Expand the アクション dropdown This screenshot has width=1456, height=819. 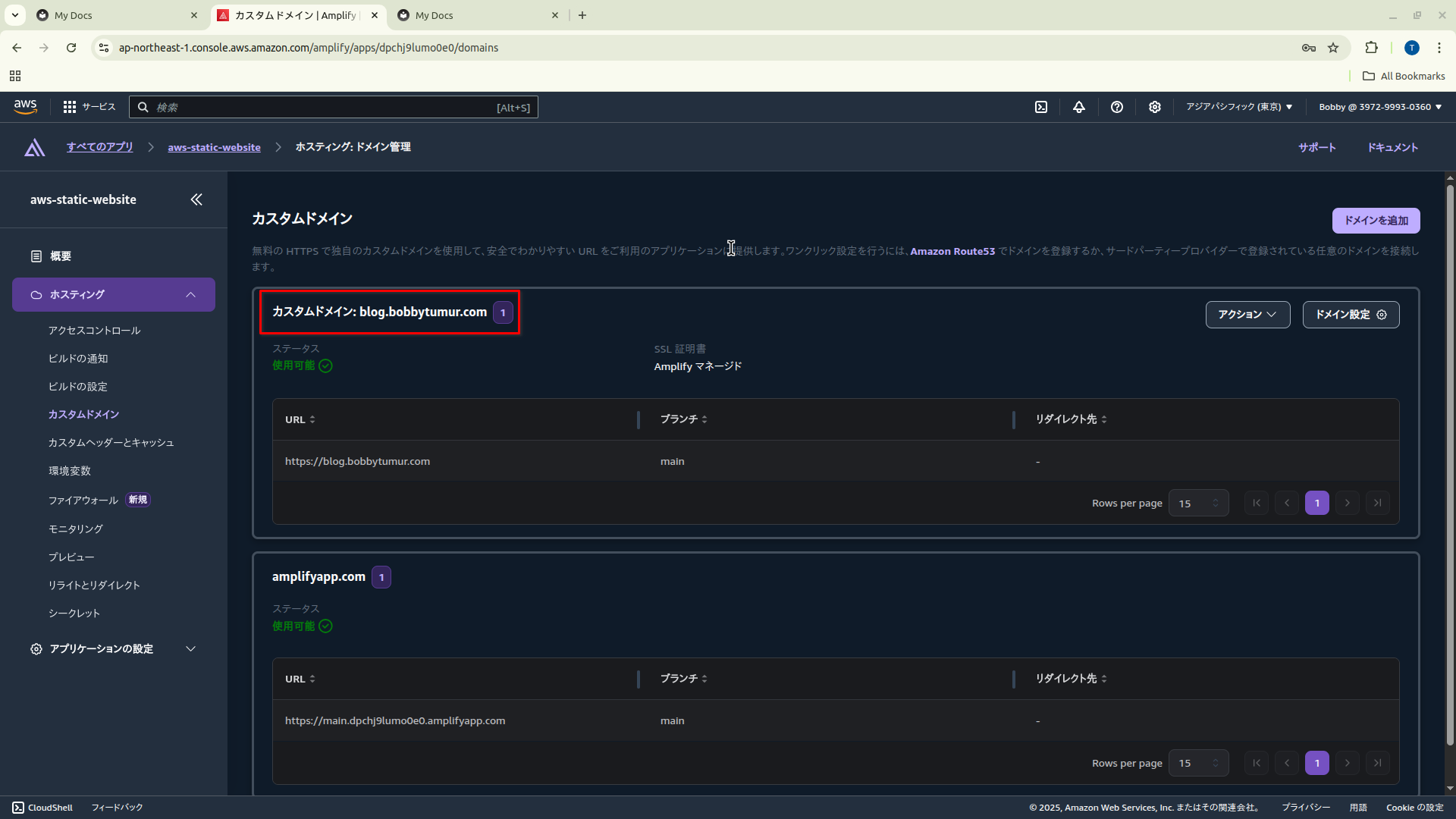[1247, 315]
